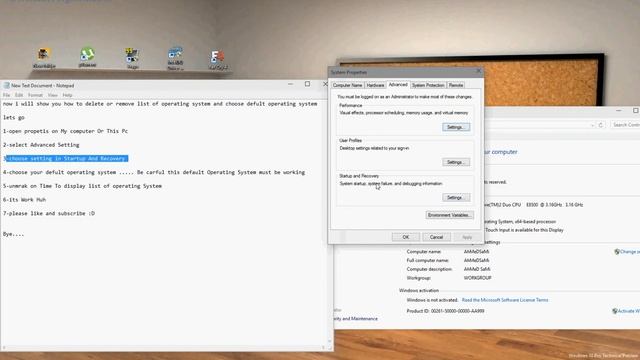Click the Activate Windows link
Screen dimensions: 640x360
point(629,311)
